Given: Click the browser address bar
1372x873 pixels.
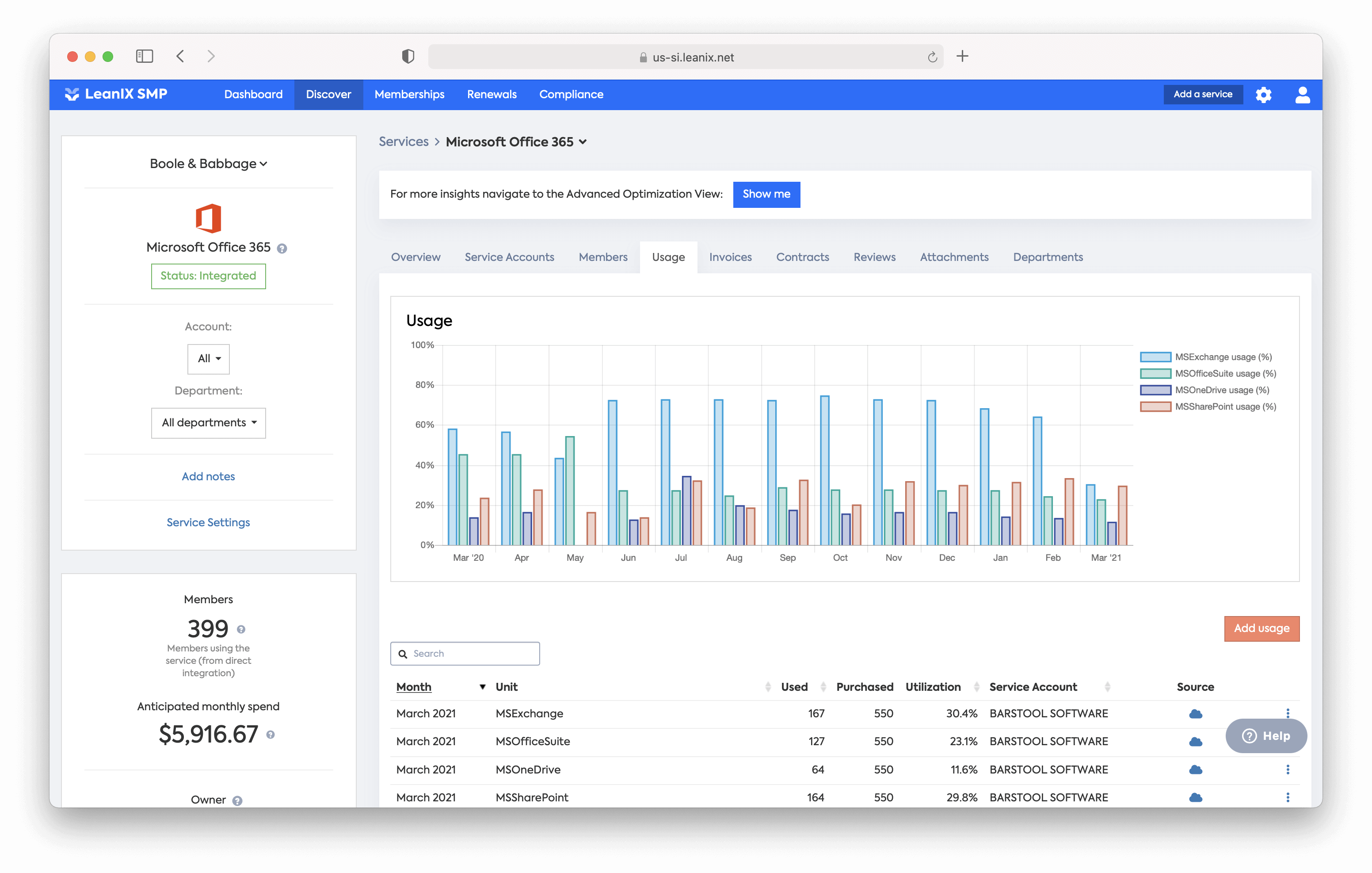Looking at the screenshot, I should pos(686,57).
